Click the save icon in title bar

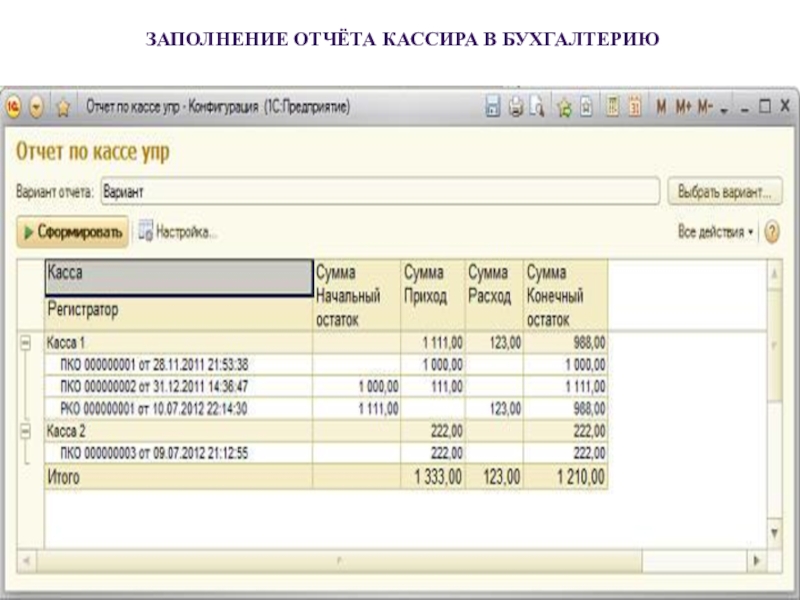click(x=492, y=106)
